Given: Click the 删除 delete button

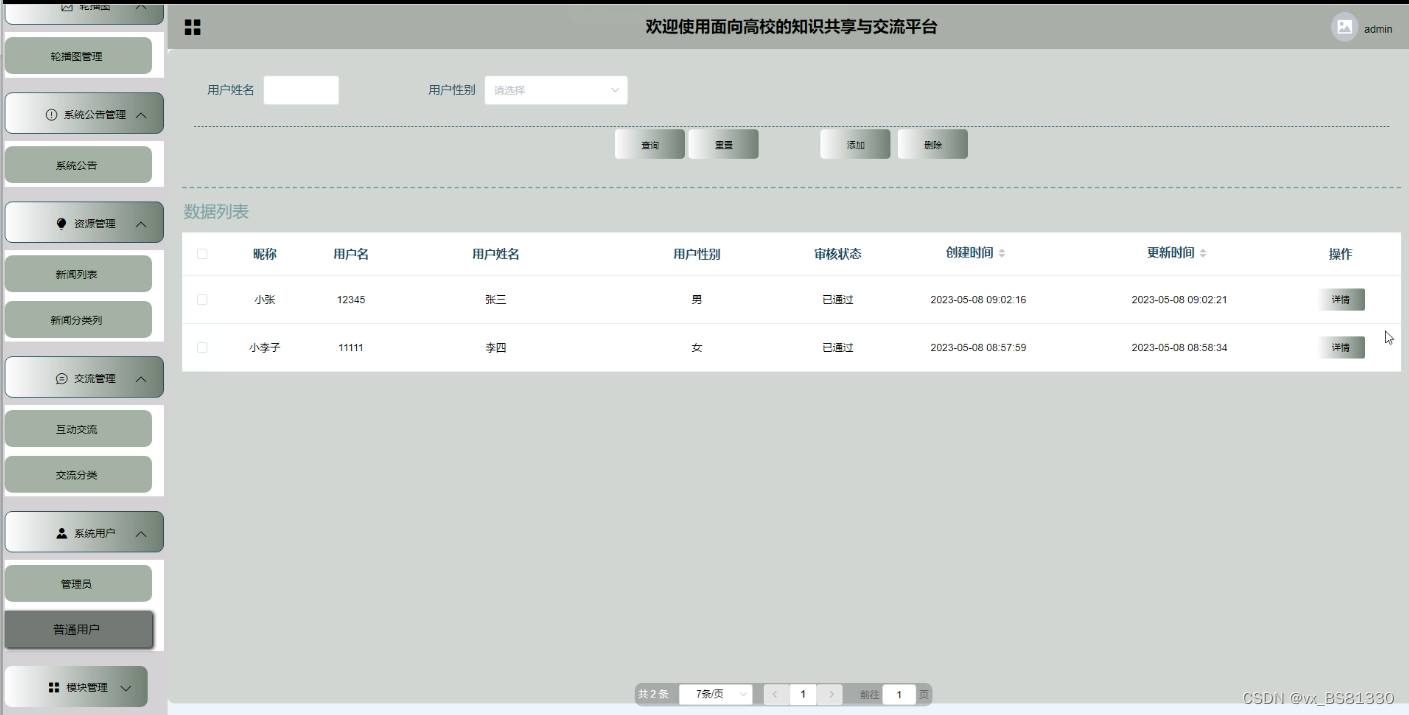Looking at the screenshot, I should 933,145.
